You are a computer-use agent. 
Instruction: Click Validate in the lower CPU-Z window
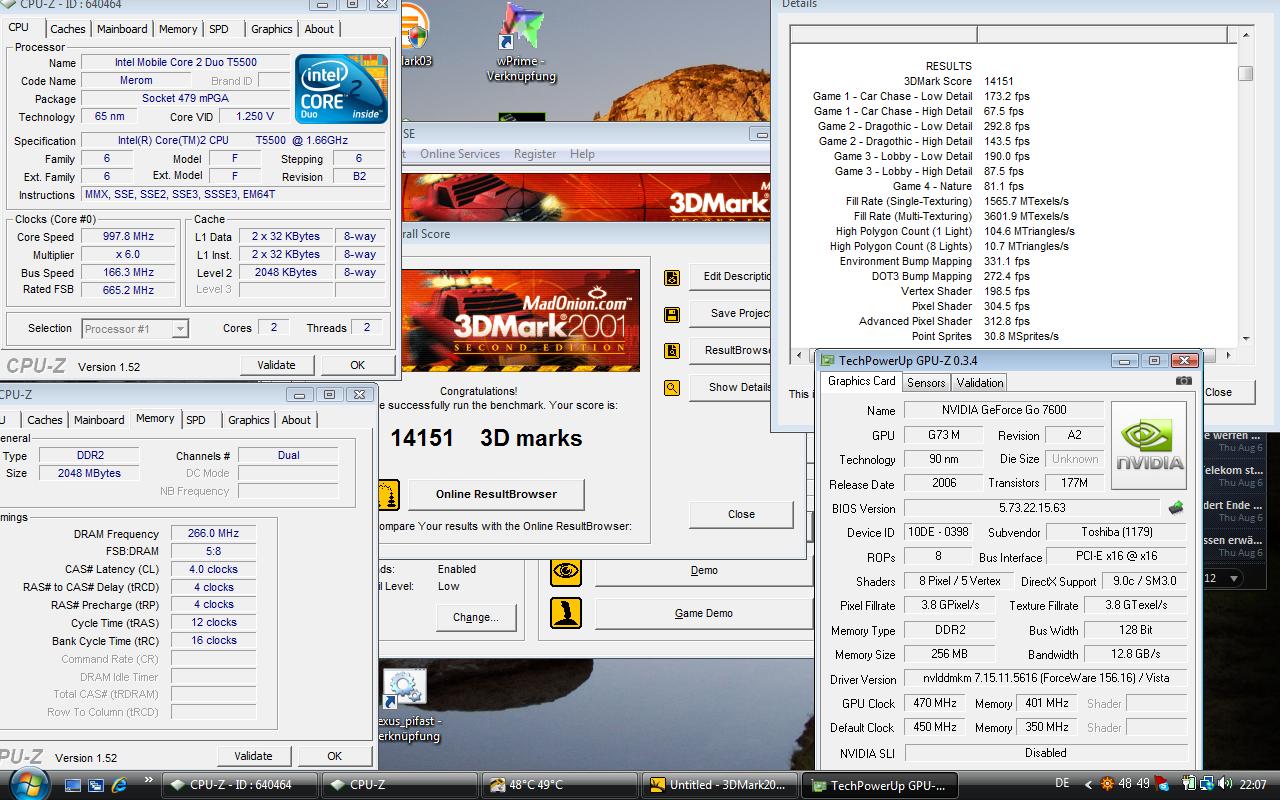(254, 756)
